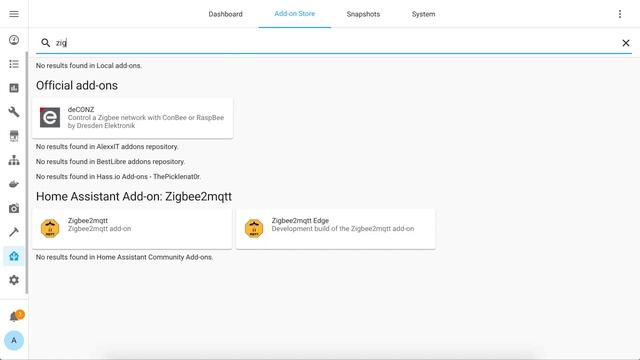
Task: Switch to the System tab
Action: point(423,14)
